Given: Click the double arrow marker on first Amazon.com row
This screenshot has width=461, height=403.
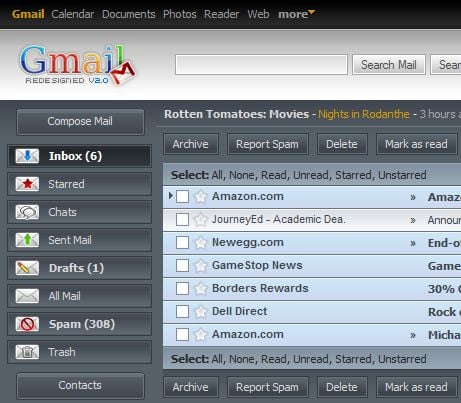Looking at the screenshot, I should [x=413, y=197].
